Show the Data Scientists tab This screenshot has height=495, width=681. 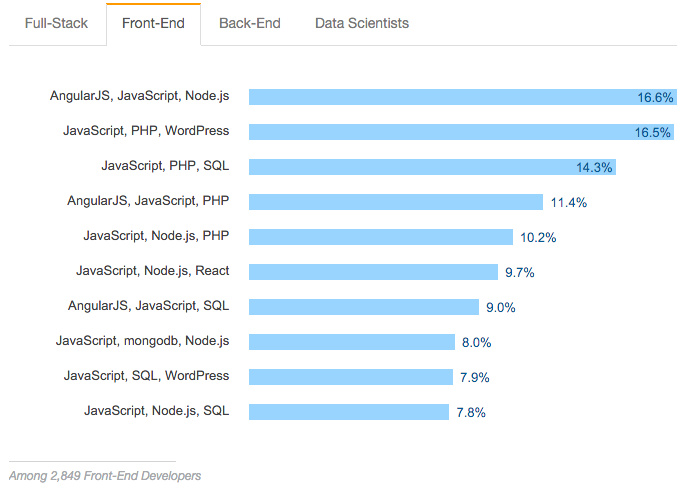362,23
